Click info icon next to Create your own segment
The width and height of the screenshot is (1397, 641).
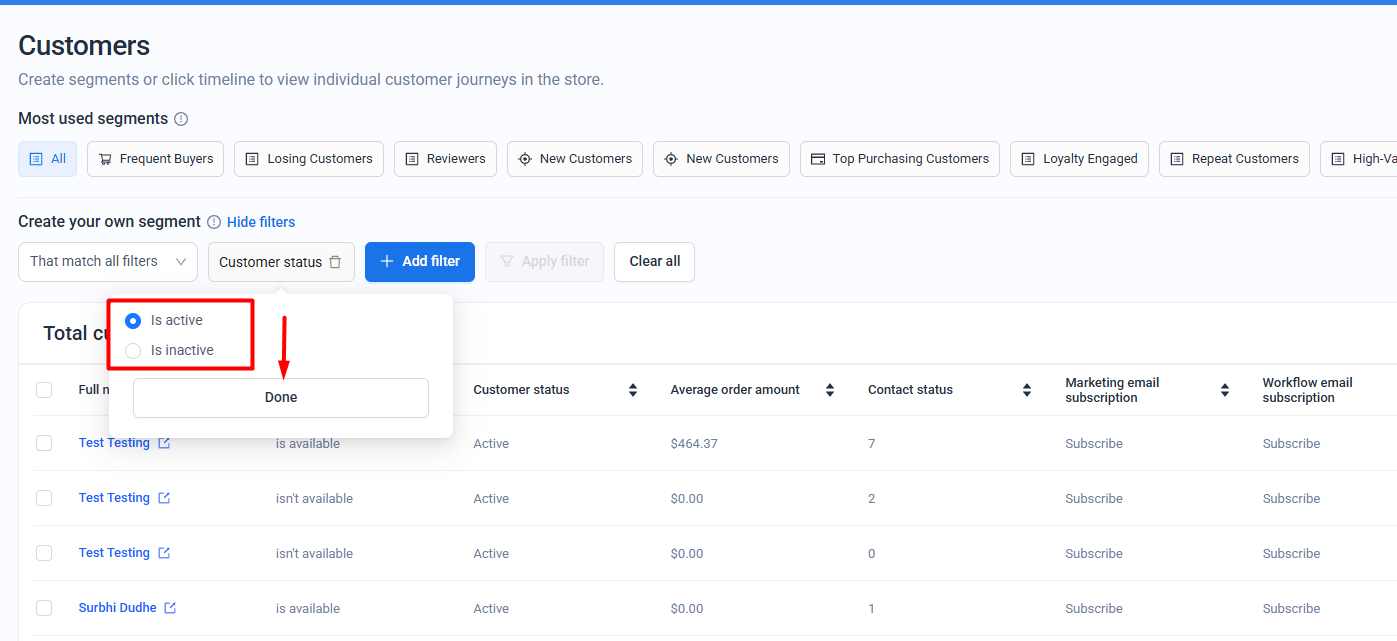(x=214, y=222)
